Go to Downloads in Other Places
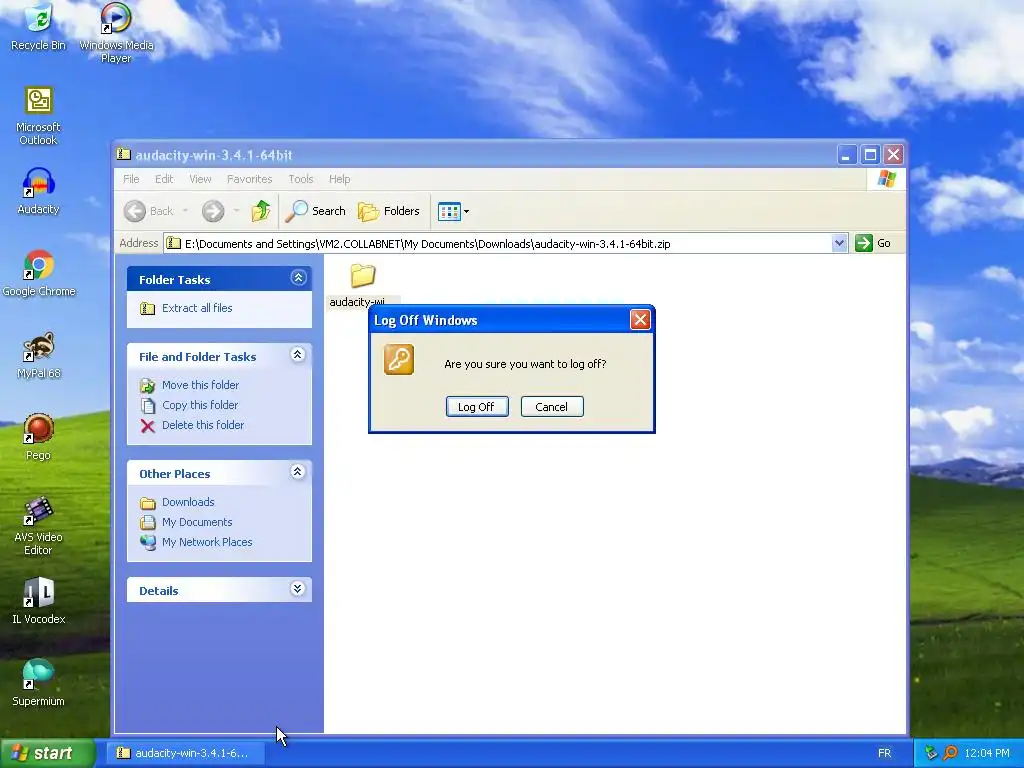The height and width of the screenshot is (768, 1024). pyautogui.click(x=188, y=502)
